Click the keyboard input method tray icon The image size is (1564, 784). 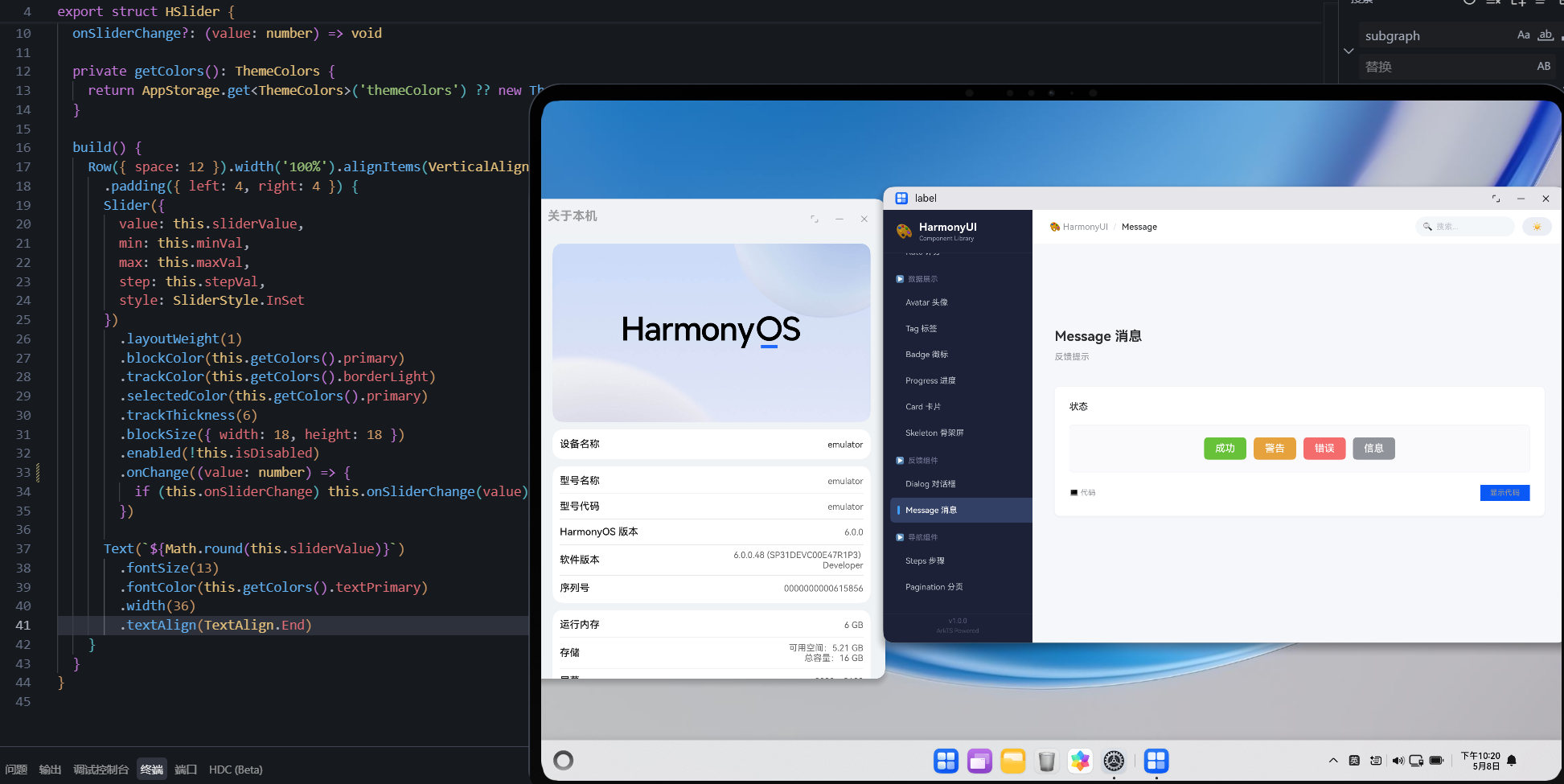(1376, 761)
